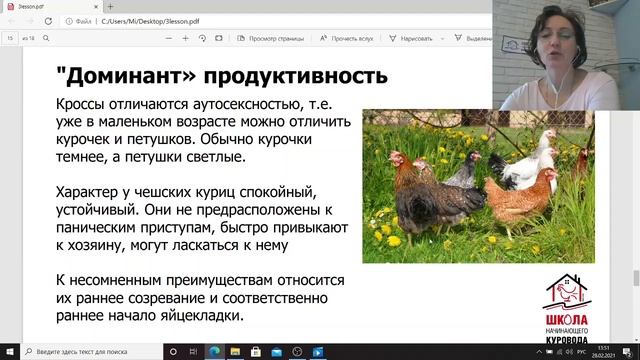Image resolution: width=640 pixels, height=360 pixels.
Task: Fit PDF page to width
Action: 219,38
